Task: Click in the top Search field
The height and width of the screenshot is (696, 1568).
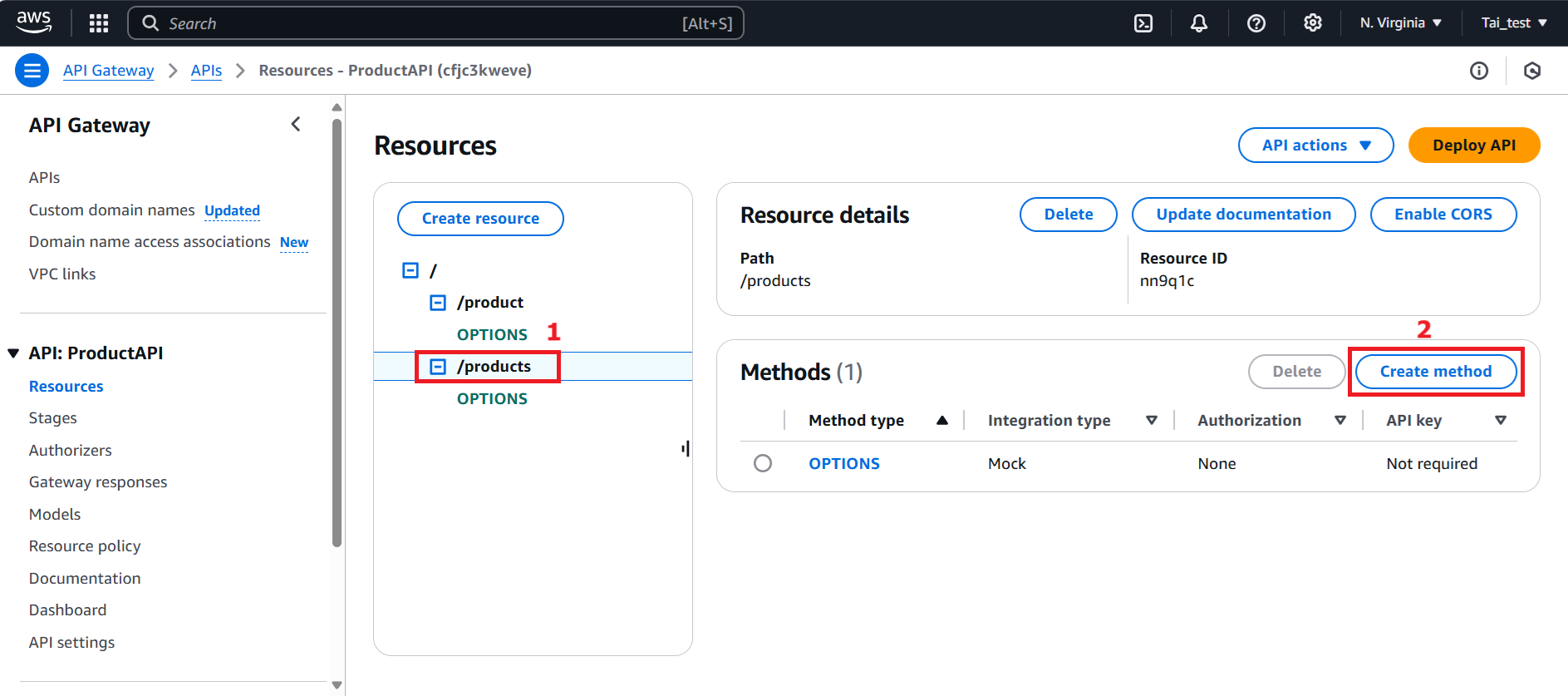Action: tap(435, 23)
